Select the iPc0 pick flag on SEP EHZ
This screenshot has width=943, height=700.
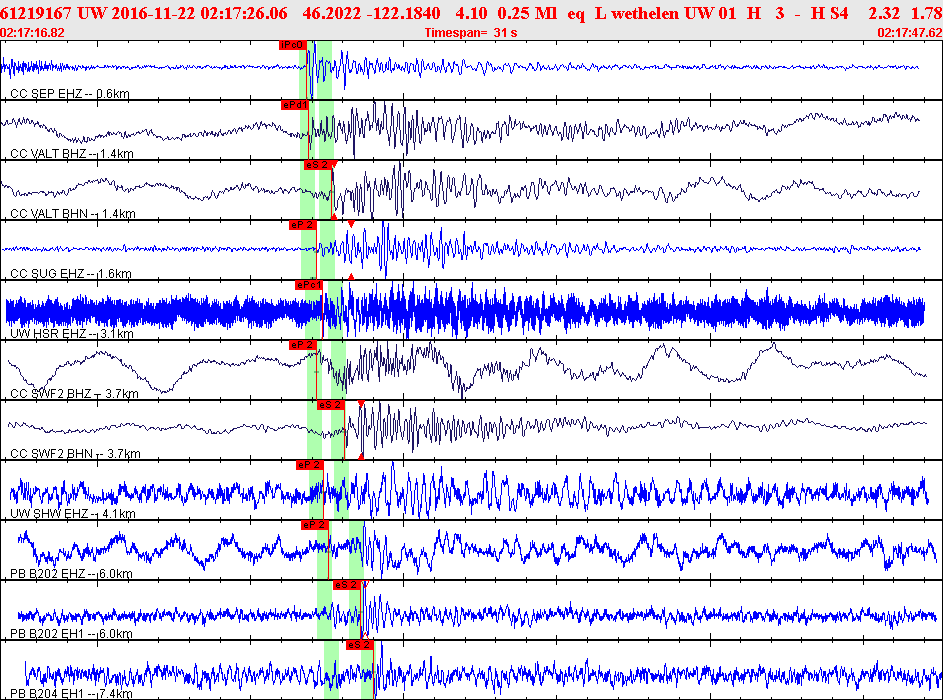click(293, 45)
